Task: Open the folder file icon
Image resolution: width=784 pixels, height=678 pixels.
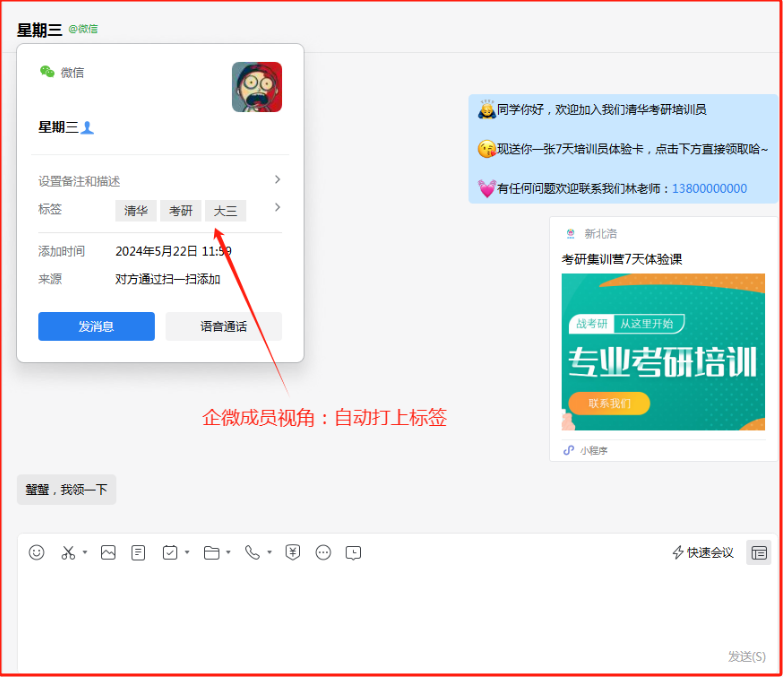Action: (212, 552)
